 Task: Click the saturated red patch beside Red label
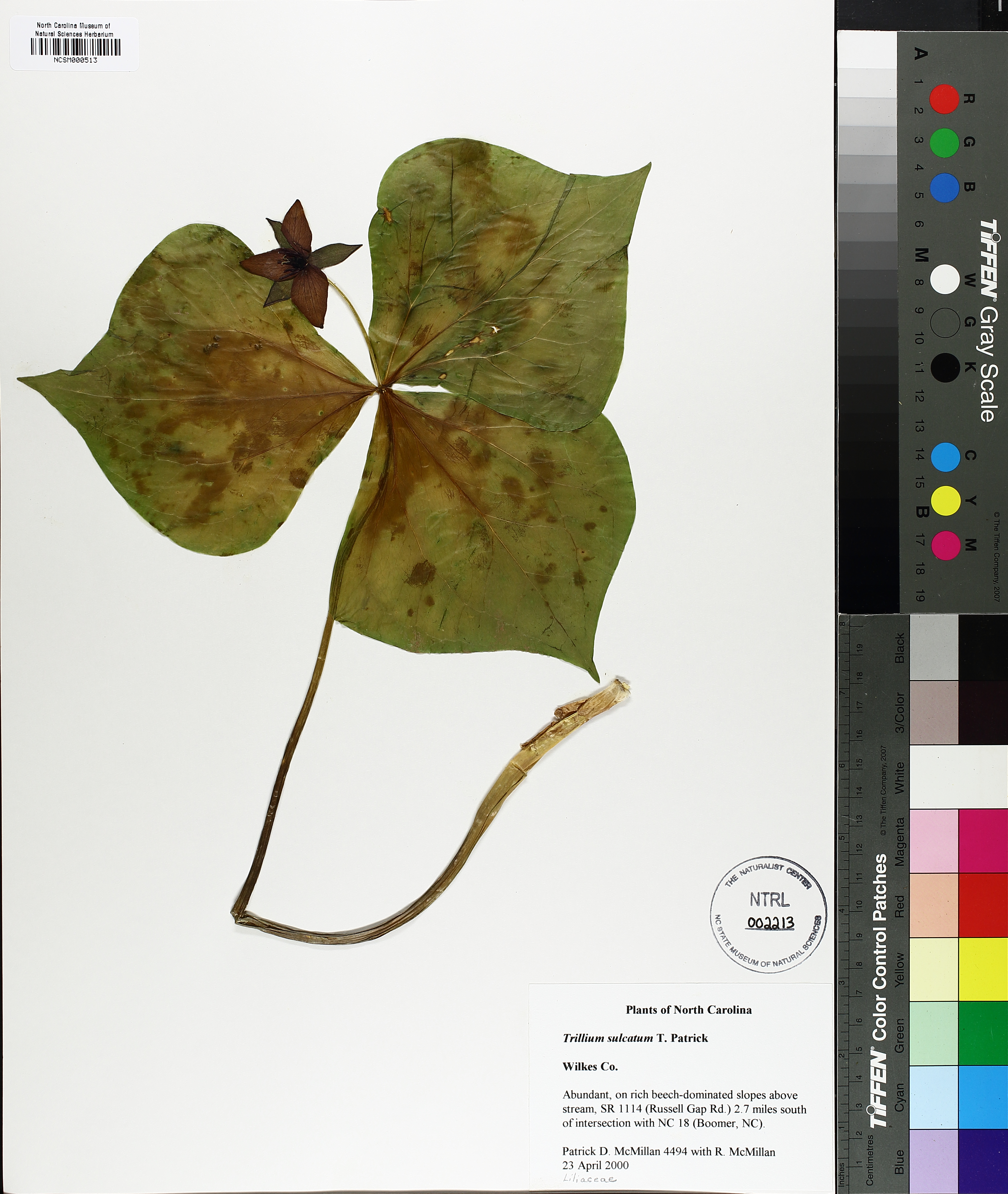point(983,905)
